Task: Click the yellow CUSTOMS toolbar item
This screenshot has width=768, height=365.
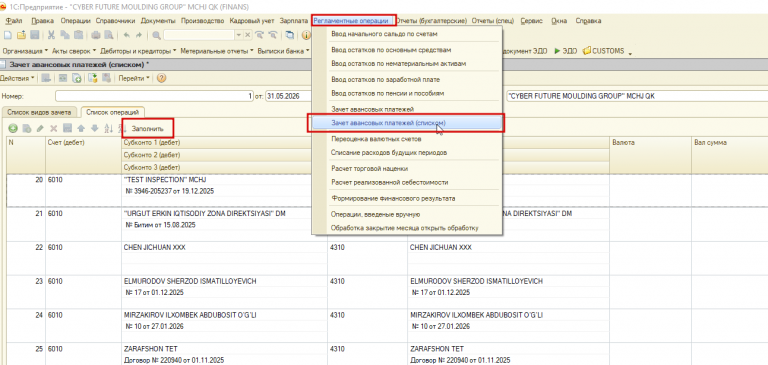Action: pyautogui.click(x=603, y=50)
